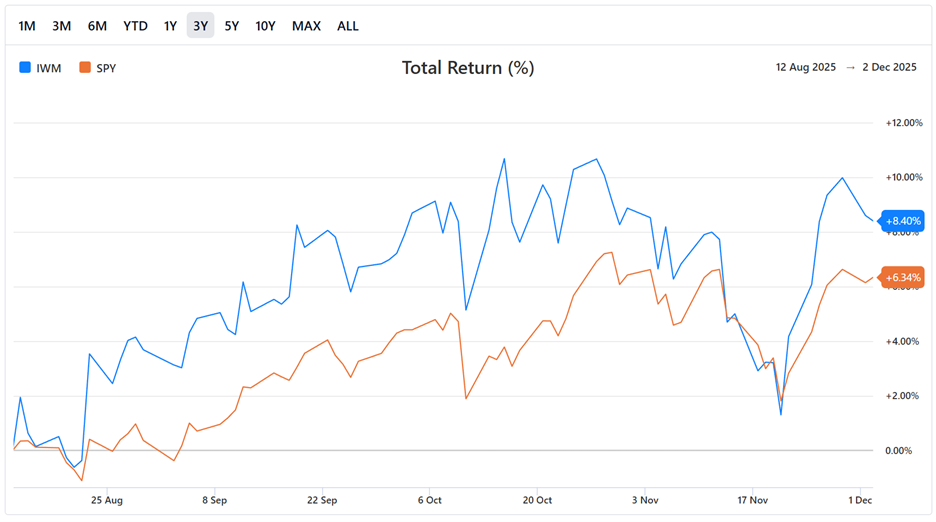Click start date 12 Aug 2025
This screenshot has height=522, width=936.
[807, 68]
